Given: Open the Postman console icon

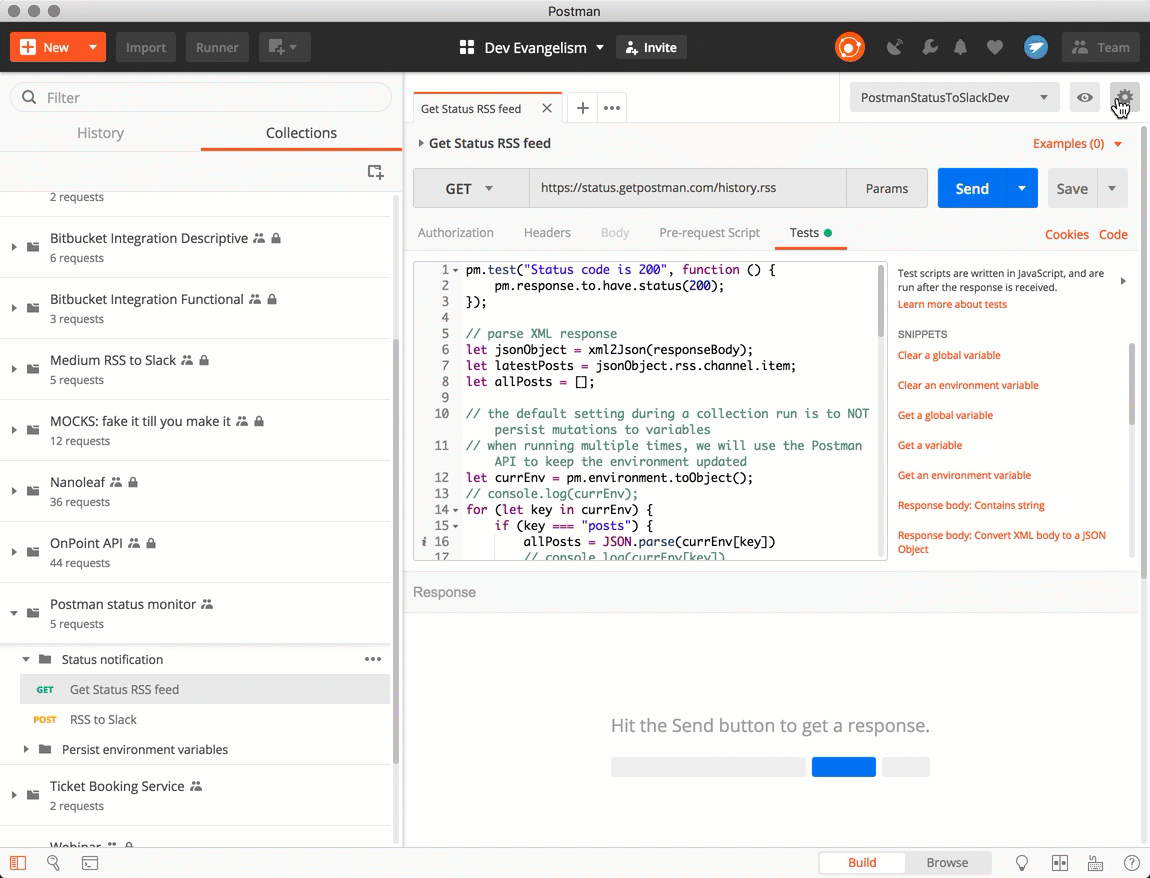Looking at the screenshot, I should tap(89, 863).
